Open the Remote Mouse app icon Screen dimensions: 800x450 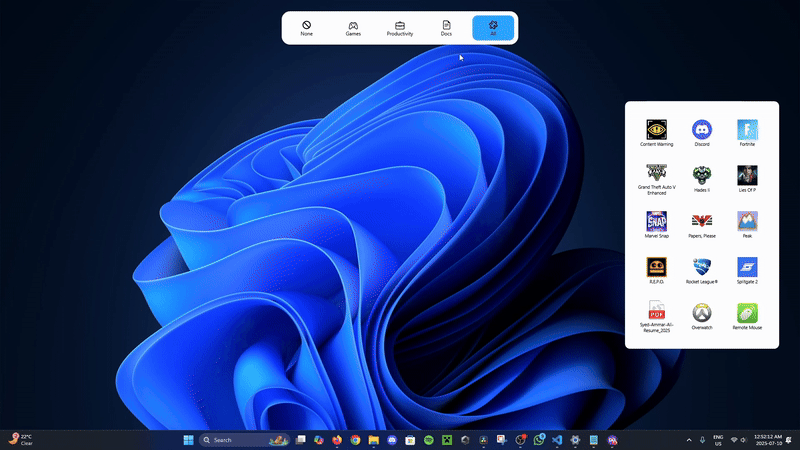tap(747, 314)
